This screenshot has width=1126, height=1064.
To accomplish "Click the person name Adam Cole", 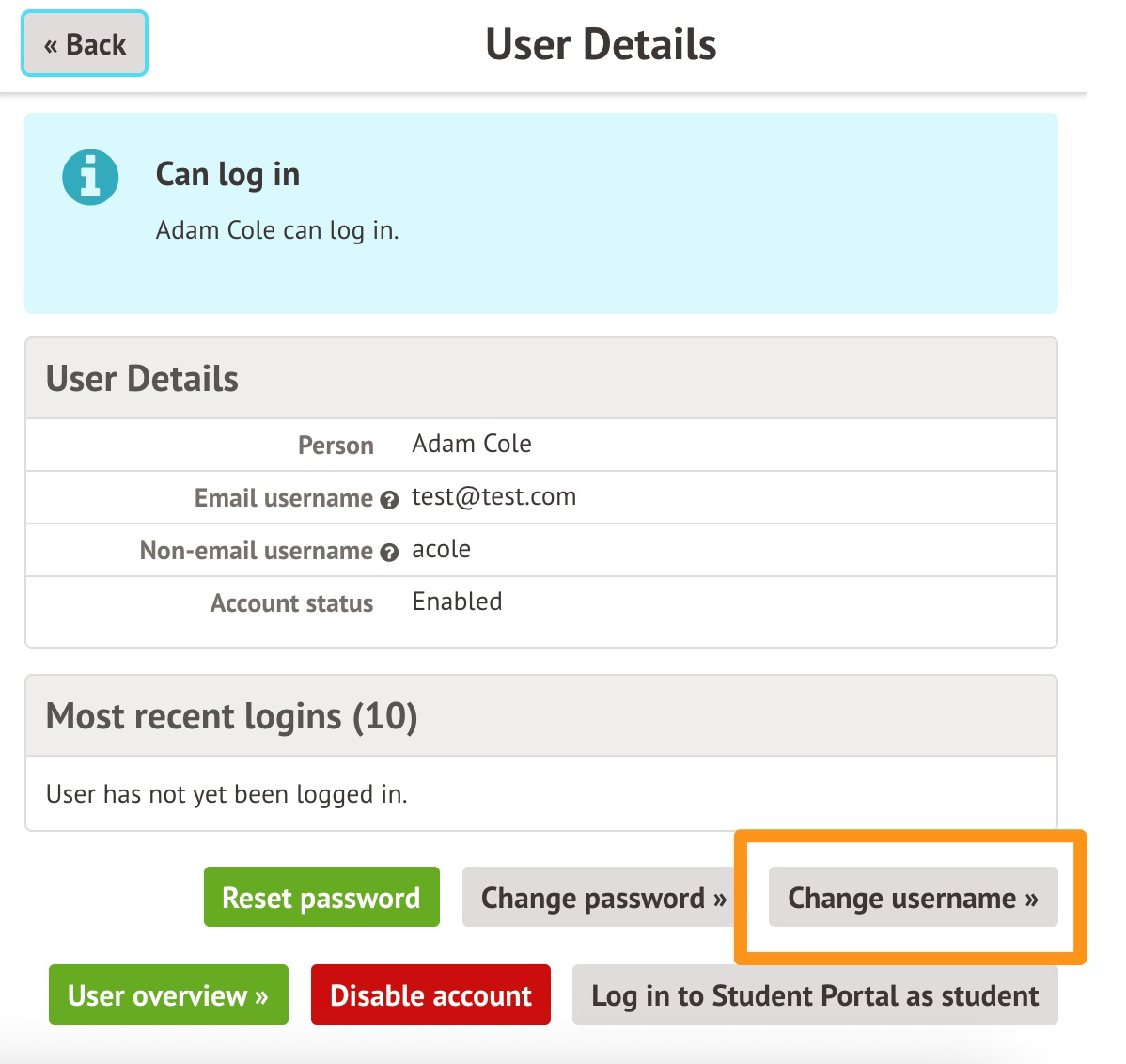I will point(472,444).
